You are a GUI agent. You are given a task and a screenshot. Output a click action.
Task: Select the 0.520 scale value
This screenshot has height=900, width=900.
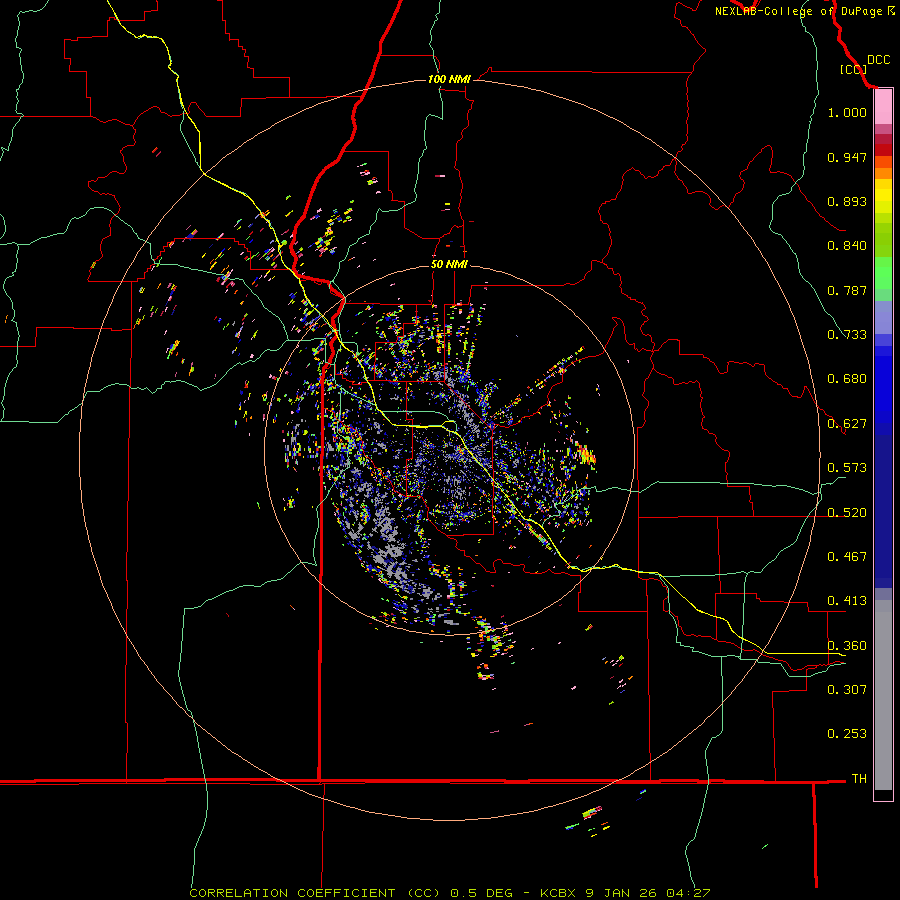point(847,513)
